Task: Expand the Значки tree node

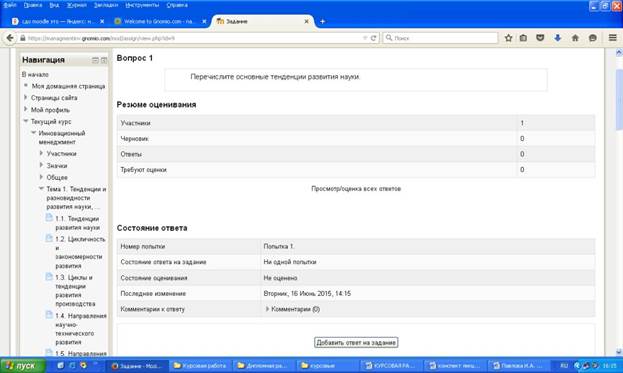Action: (x=41, y=165)
